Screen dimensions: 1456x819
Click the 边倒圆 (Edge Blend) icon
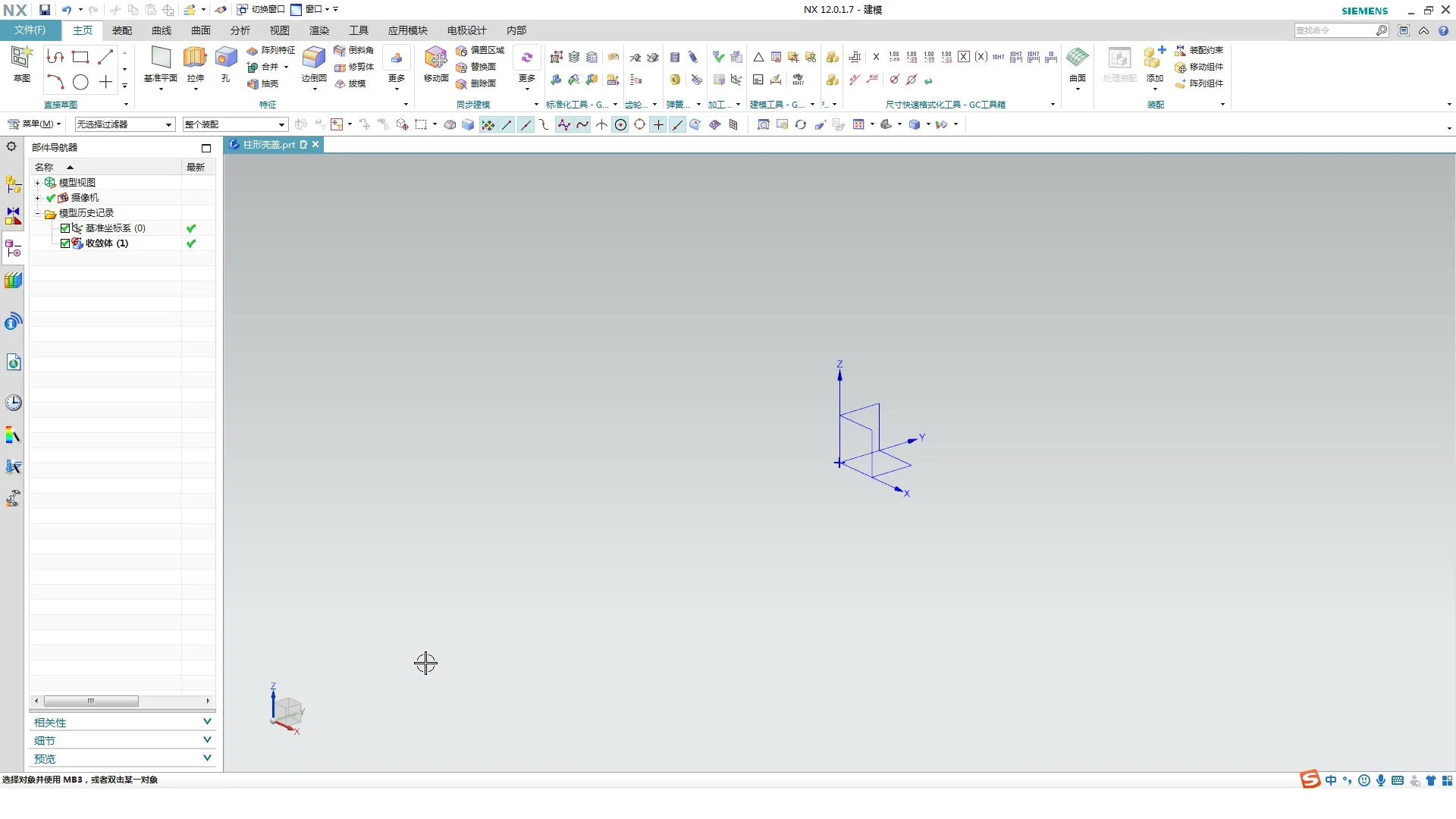313,58
